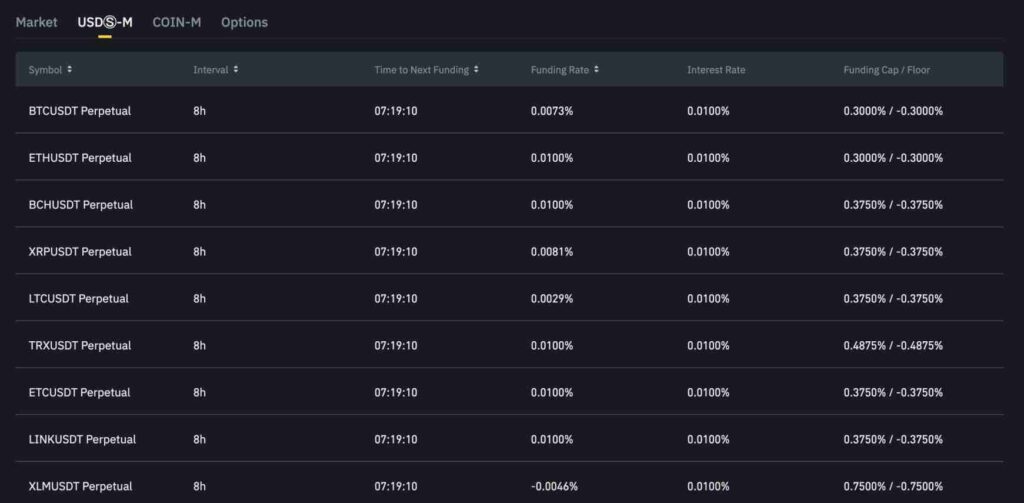Open ETHUSDT Perpetual symbol
The width and height of the screenshot is (1024, 503).
coord(80,158)
